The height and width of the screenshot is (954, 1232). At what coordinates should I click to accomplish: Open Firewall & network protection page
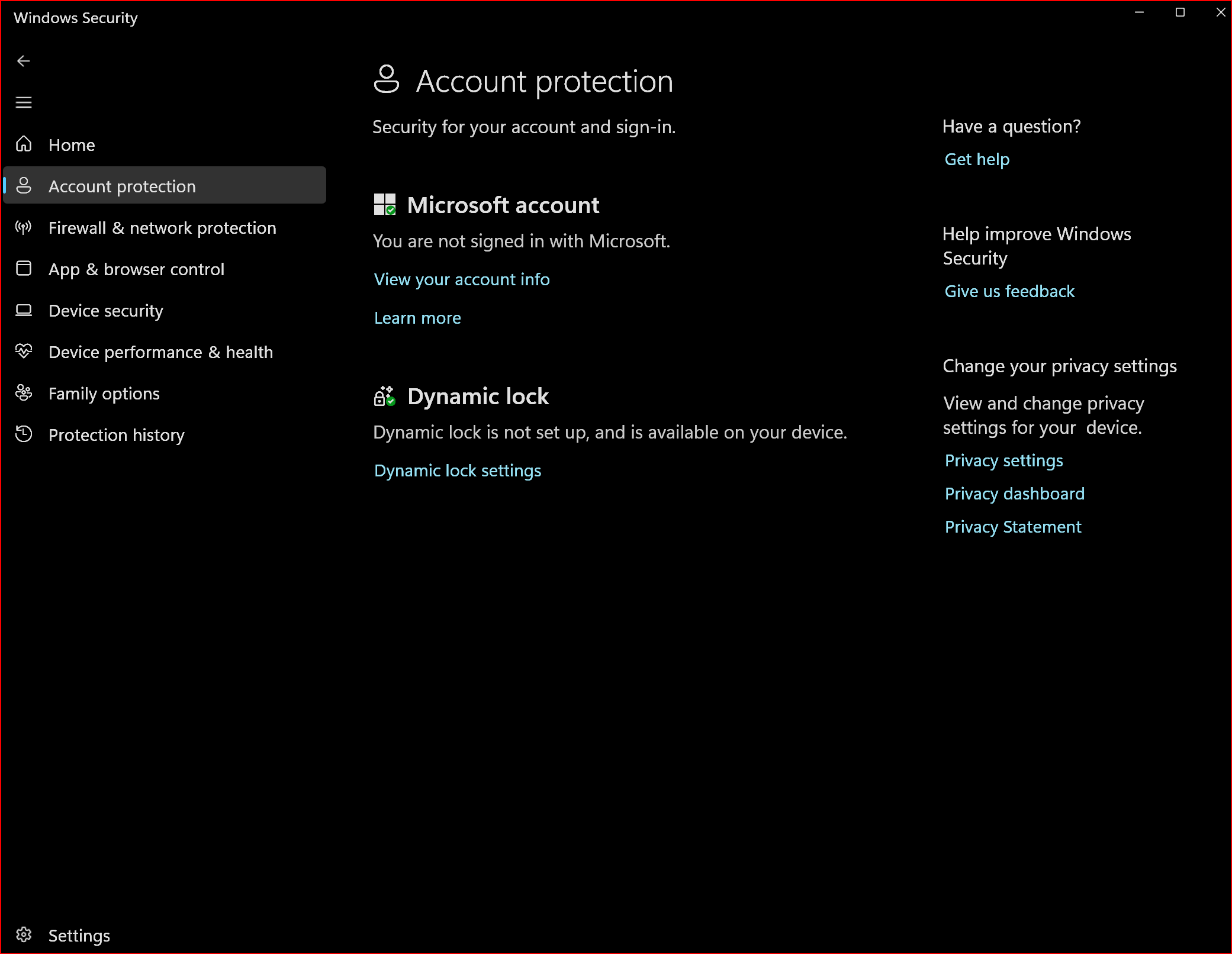(162, 228)
